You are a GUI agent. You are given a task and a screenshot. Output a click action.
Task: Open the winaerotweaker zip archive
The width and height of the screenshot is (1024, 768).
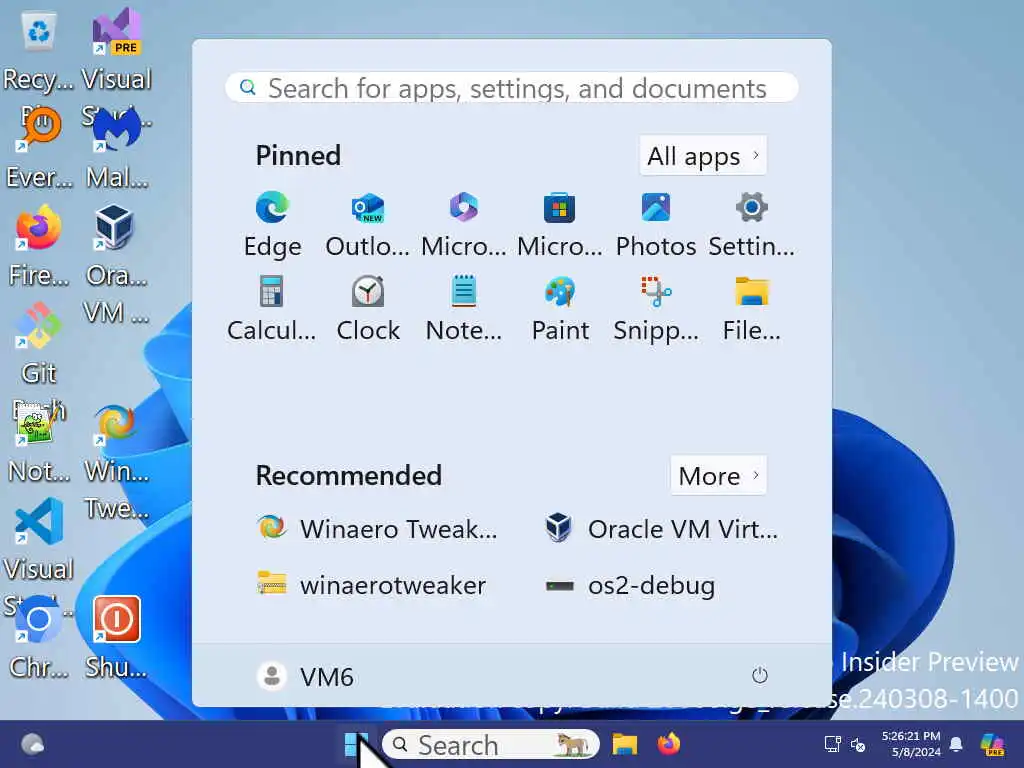[372, 584]
